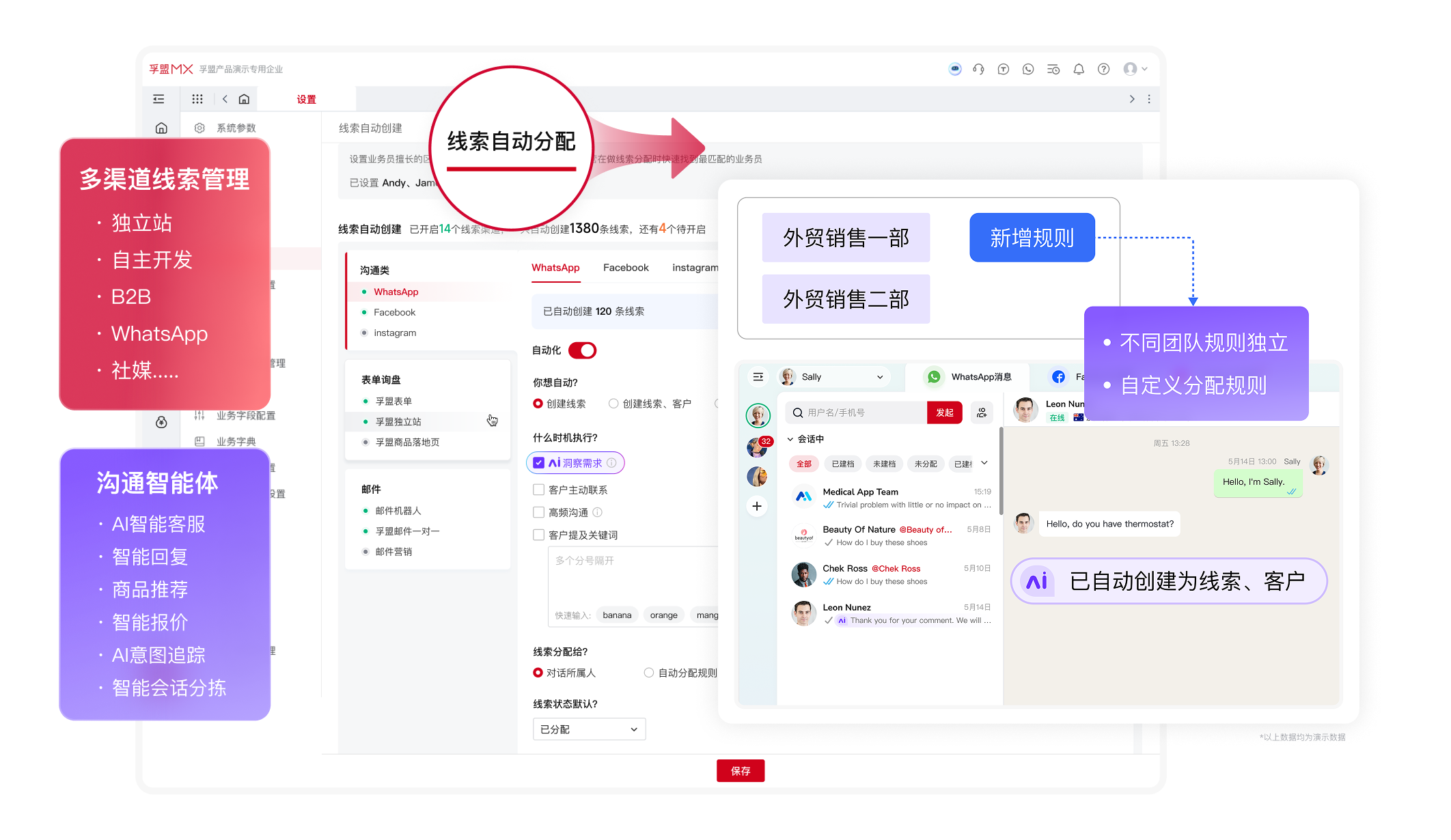Toggle the 自动化 switch off
This screenshot has width=1451, height=840.
click(x=582, y=350)
